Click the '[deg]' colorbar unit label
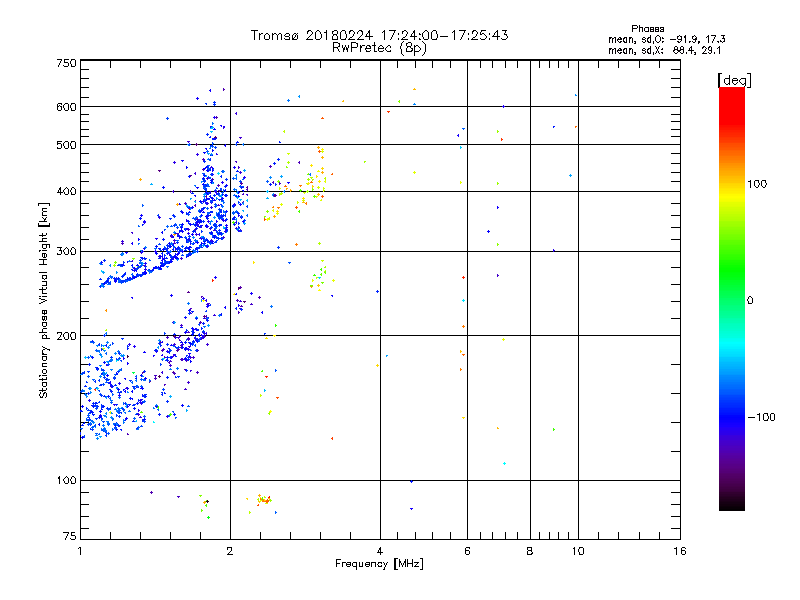Viewport: 800px width, 600px height. point(734,80)
